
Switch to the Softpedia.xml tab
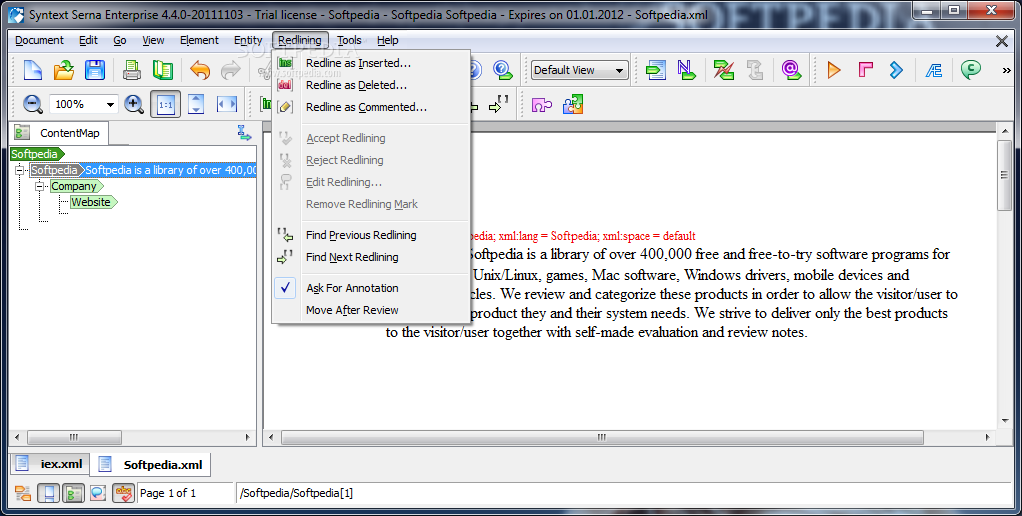pyautogui.click(x=151, y=465)
